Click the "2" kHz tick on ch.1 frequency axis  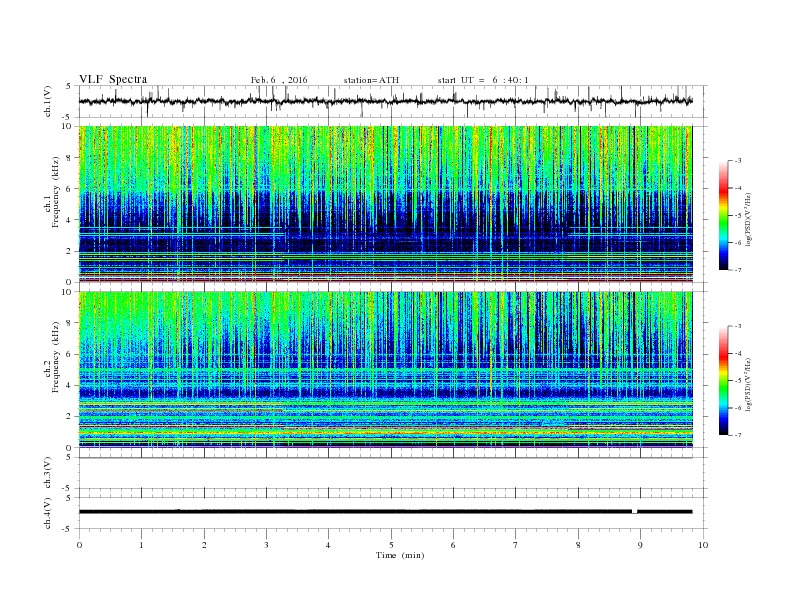70,251
